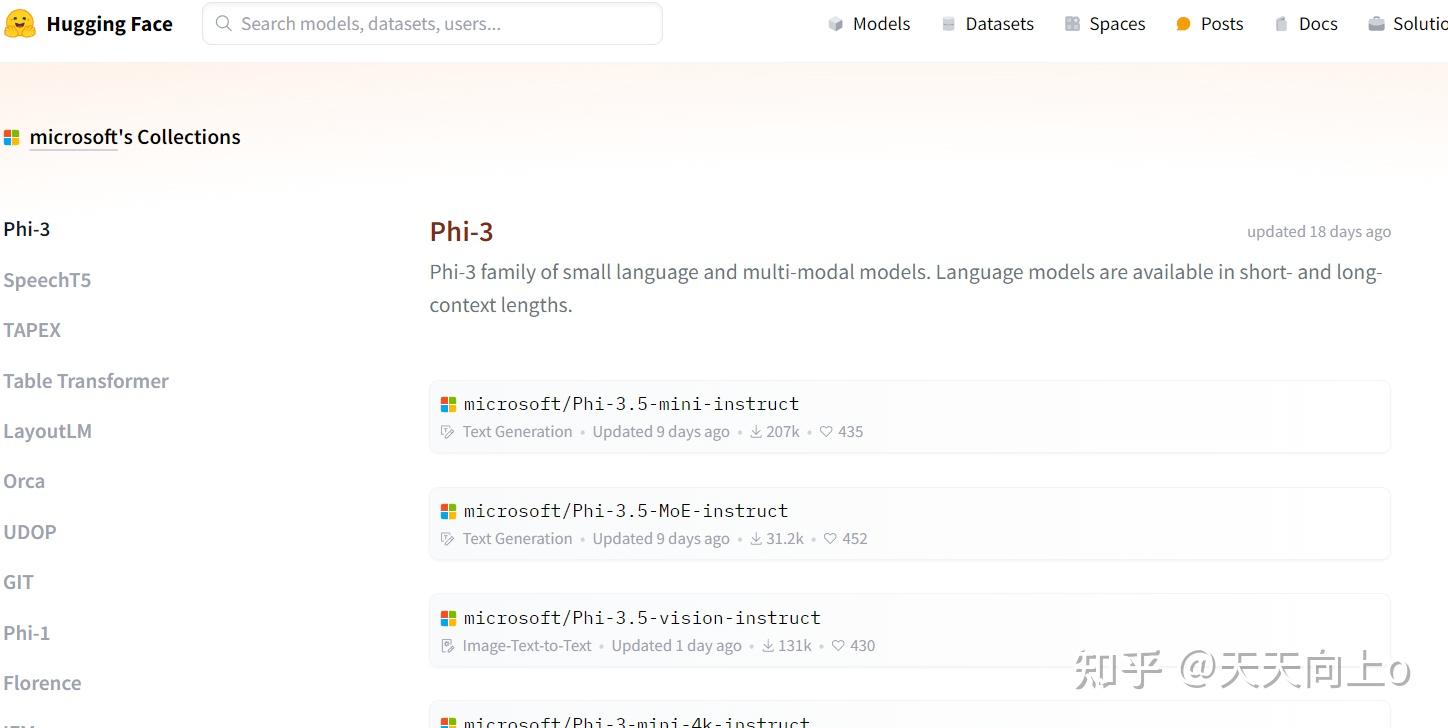Click the Text Generation tag icon on Phi-3.5-MoE-instruct
The width and height of the screenshot is (1448, 728).
447,538
